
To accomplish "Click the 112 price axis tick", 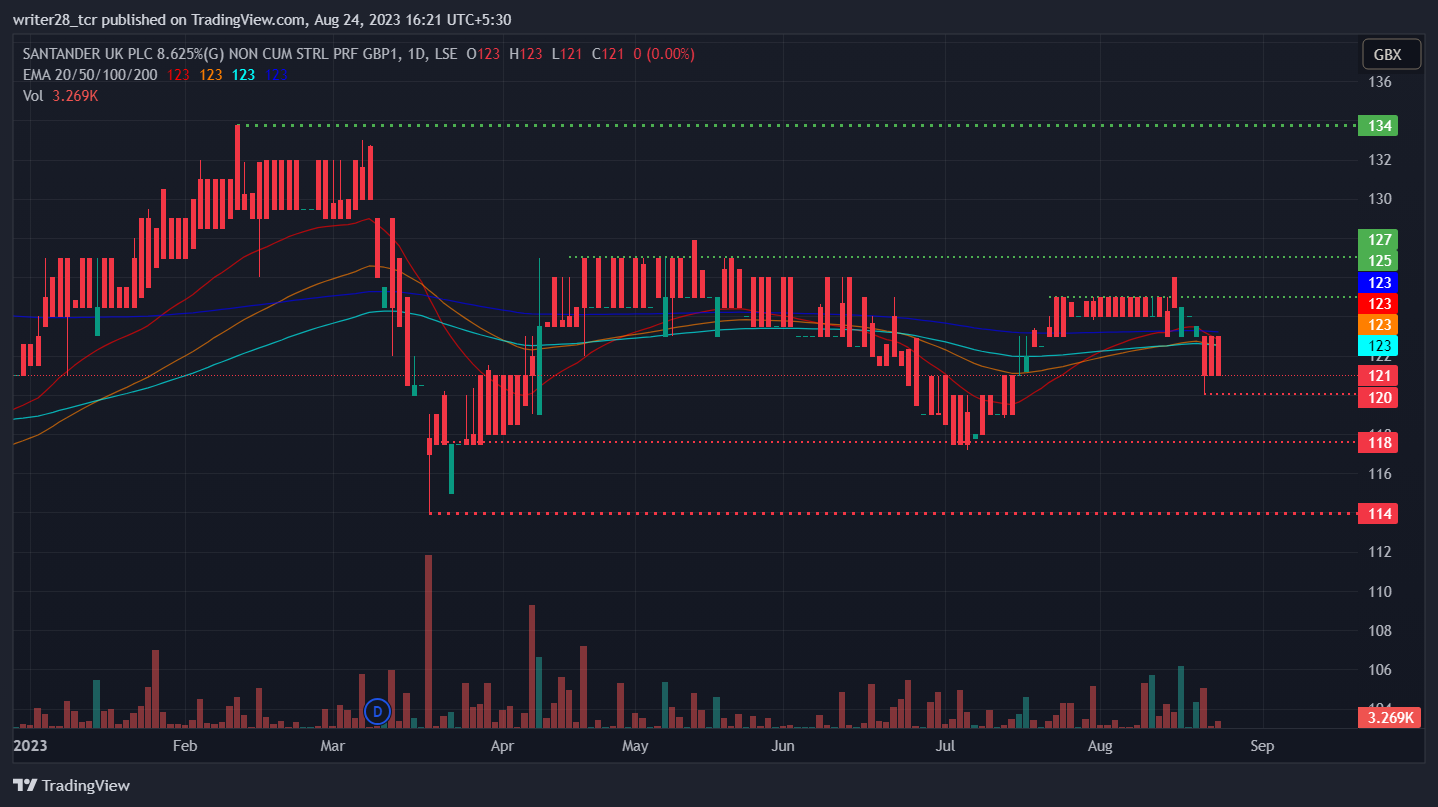I will pos(1380,552).
